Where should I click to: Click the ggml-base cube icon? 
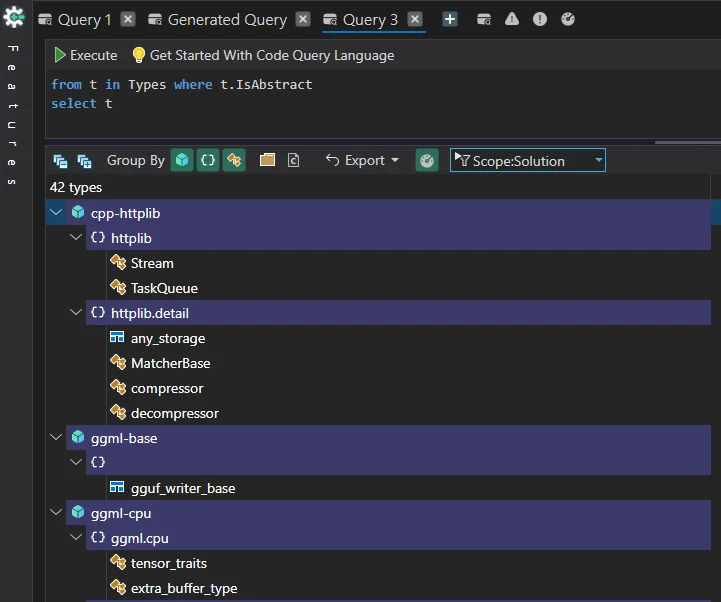click(78, 437)
